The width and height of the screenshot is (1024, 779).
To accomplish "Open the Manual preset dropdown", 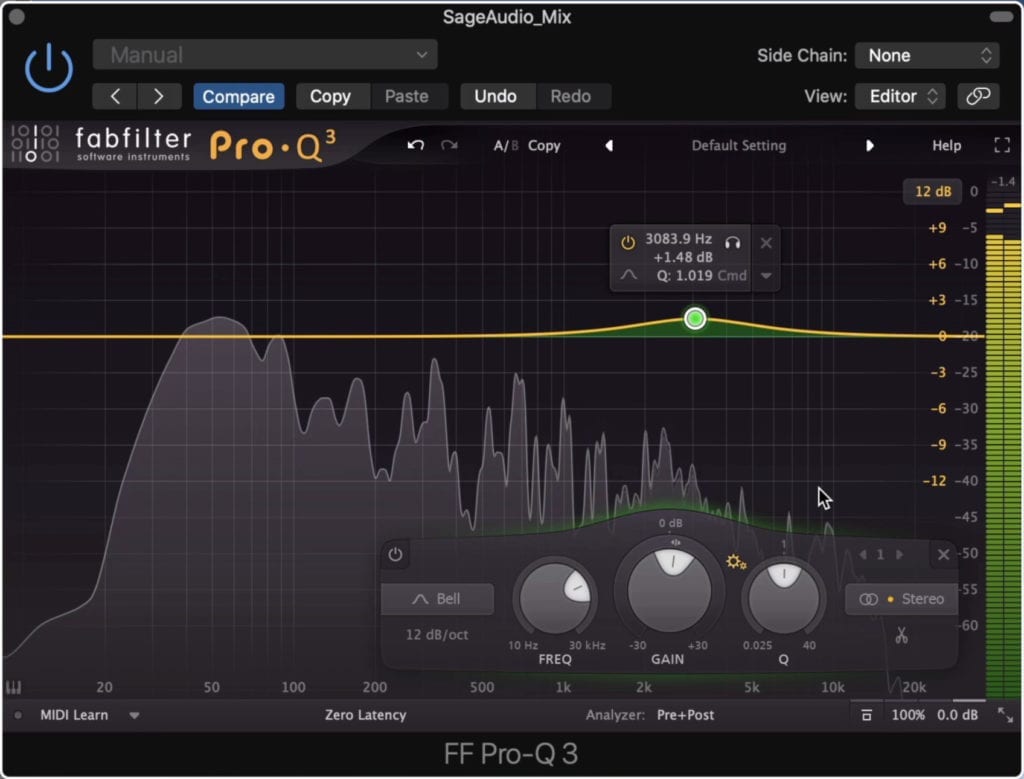I will 265,55.
